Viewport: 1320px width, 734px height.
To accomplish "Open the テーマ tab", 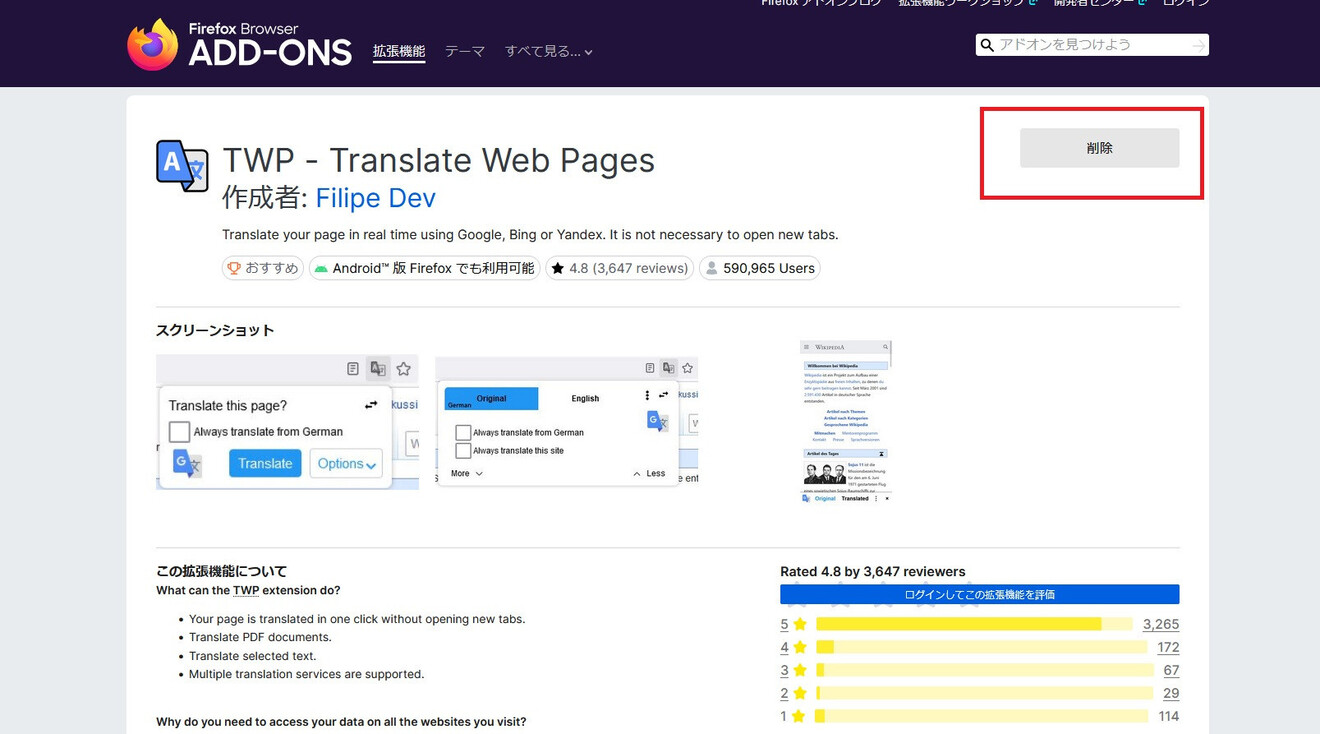I will coord(465,51).
